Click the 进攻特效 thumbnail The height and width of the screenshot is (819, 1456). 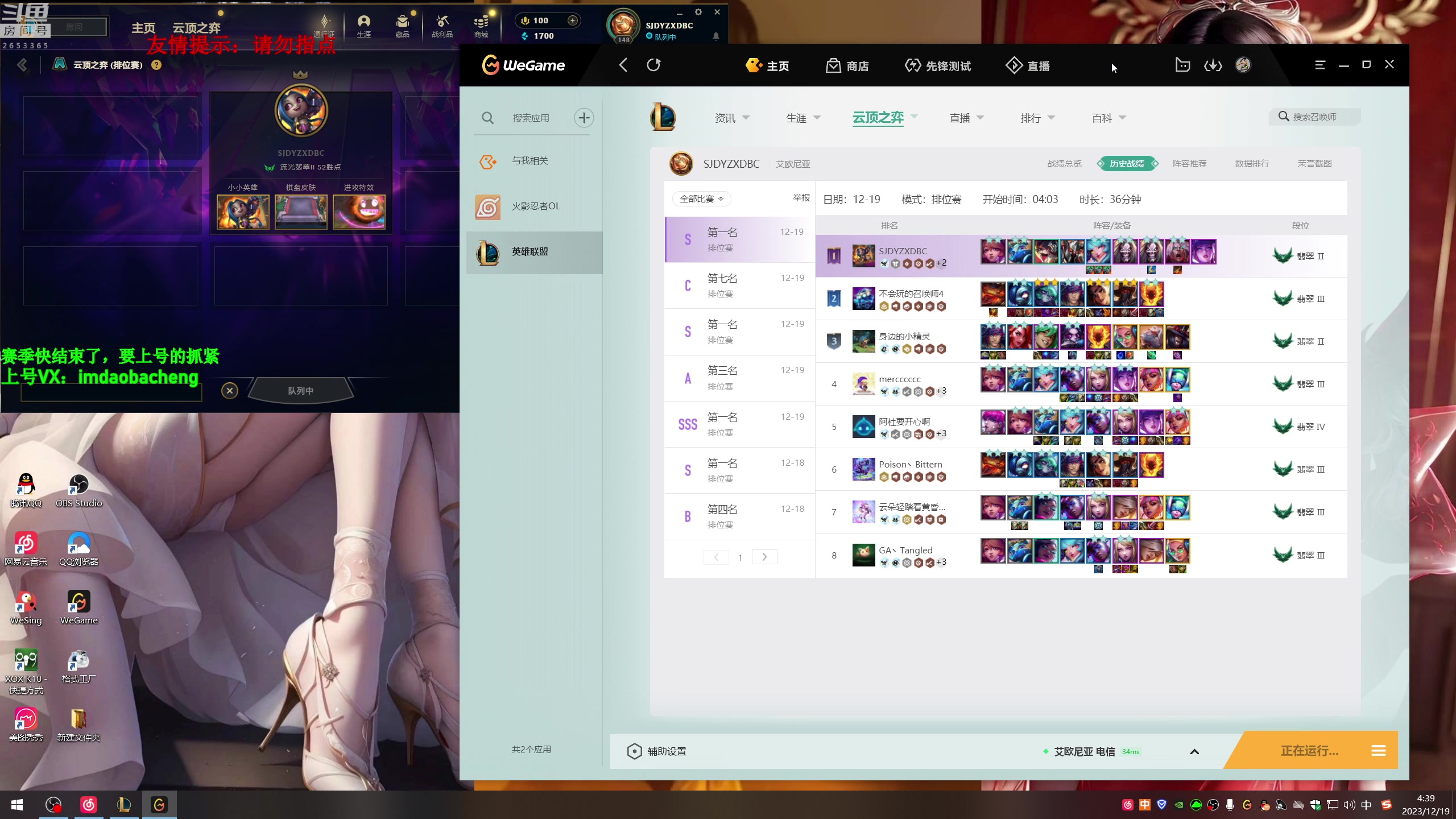pyautogui.click(x=359, y=212)
